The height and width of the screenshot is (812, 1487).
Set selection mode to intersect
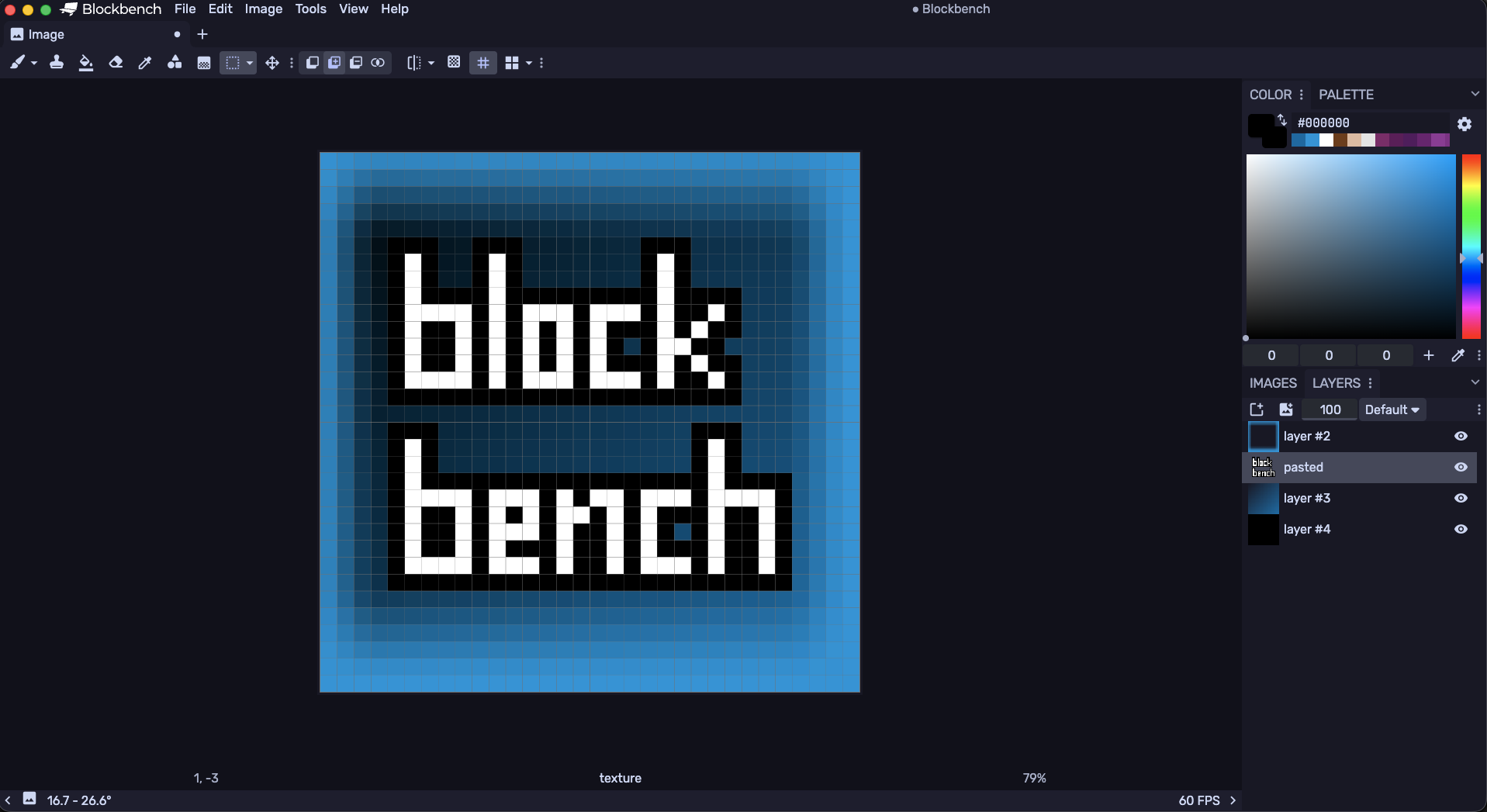tap(378, 63)
